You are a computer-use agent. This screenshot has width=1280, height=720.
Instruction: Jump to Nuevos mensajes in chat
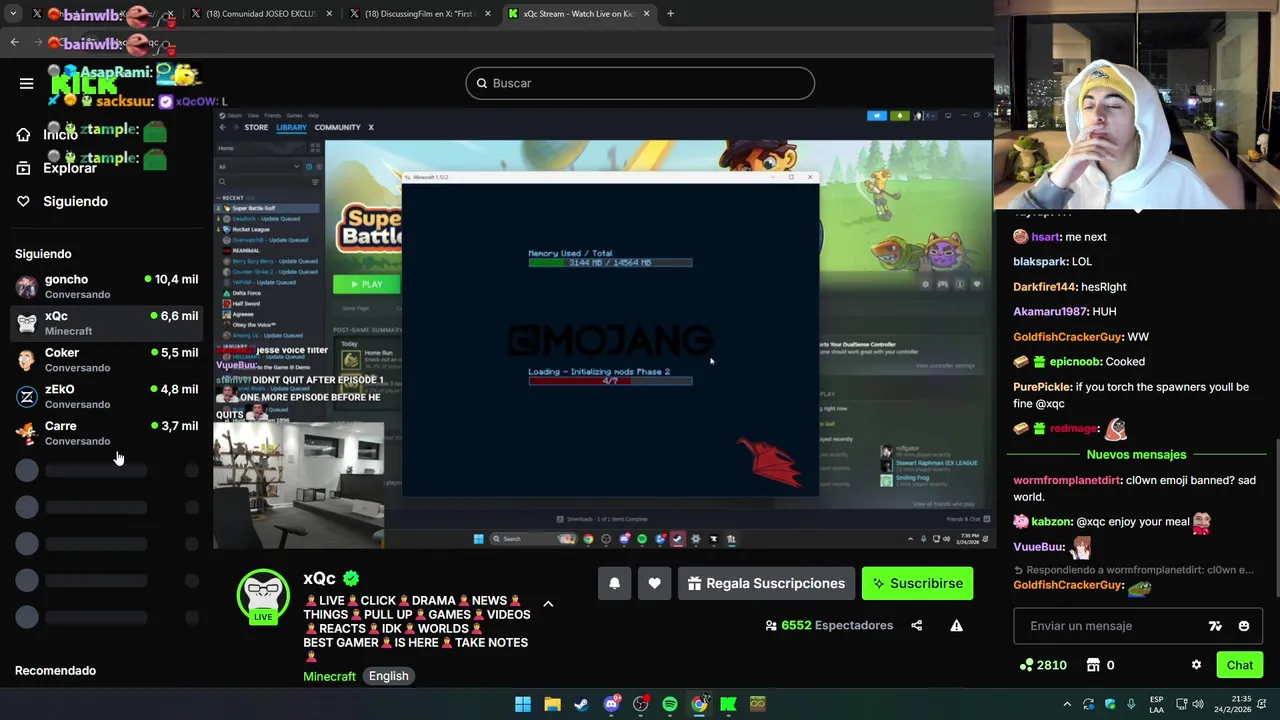click(1136, 455)
